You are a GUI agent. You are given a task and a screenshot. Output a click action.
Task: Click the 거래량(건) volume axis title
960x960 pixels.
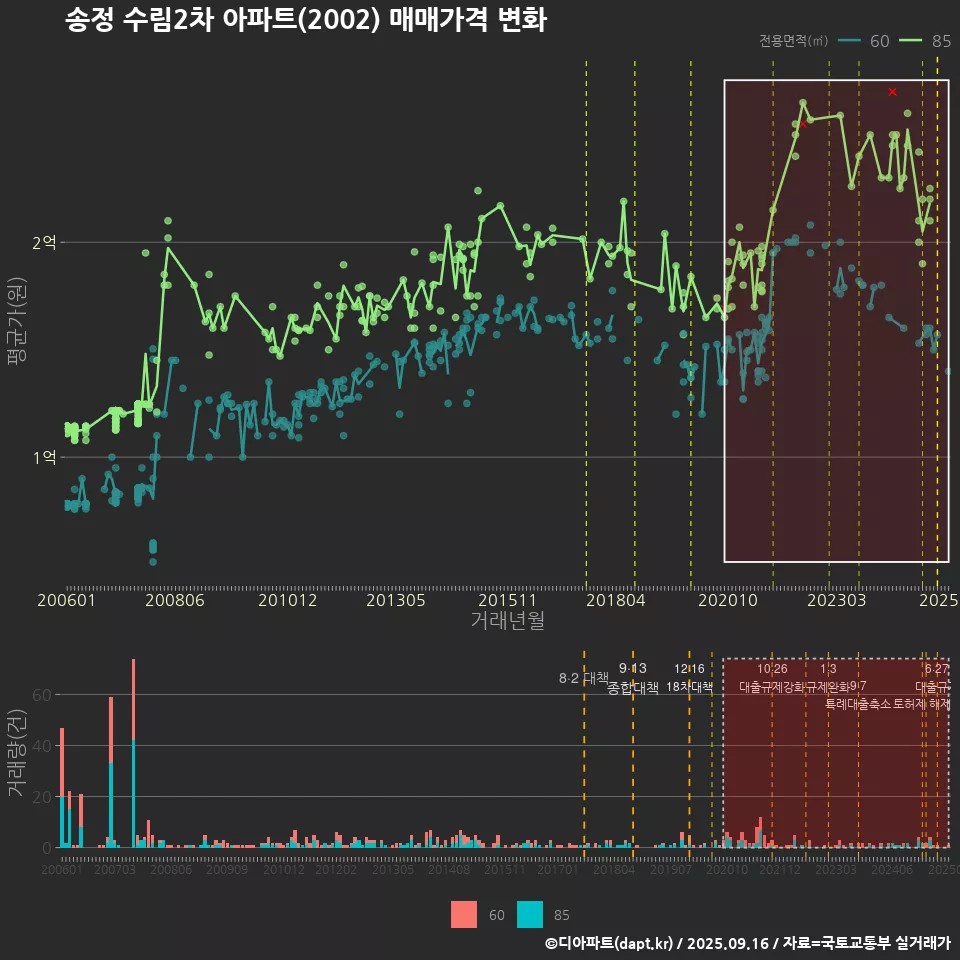[x=17, y=753]
